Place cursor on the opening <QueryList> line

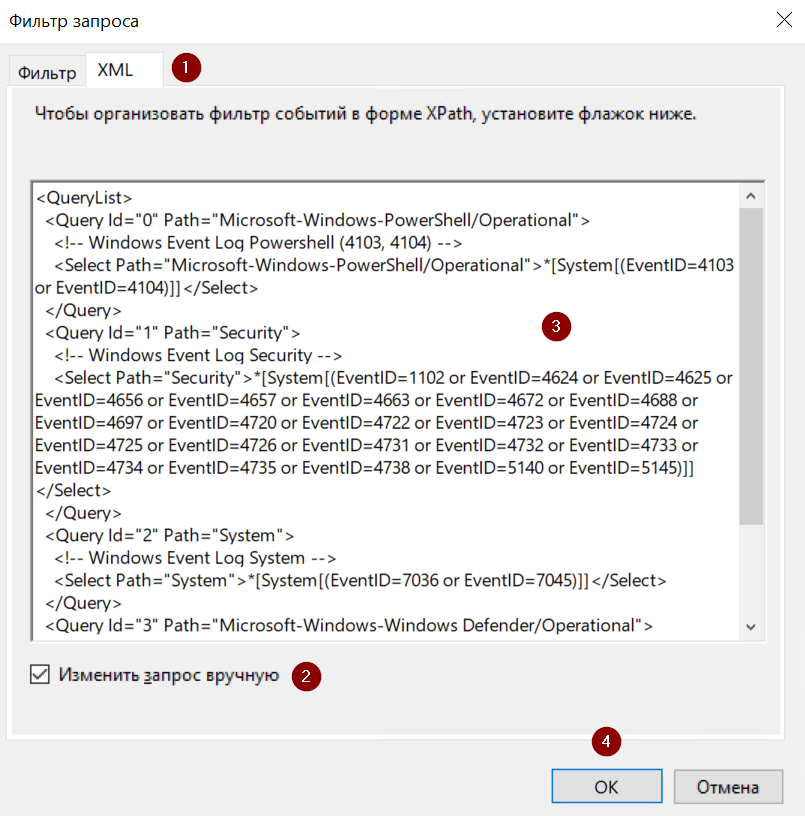pyautogui.click(x=84, y=197)
